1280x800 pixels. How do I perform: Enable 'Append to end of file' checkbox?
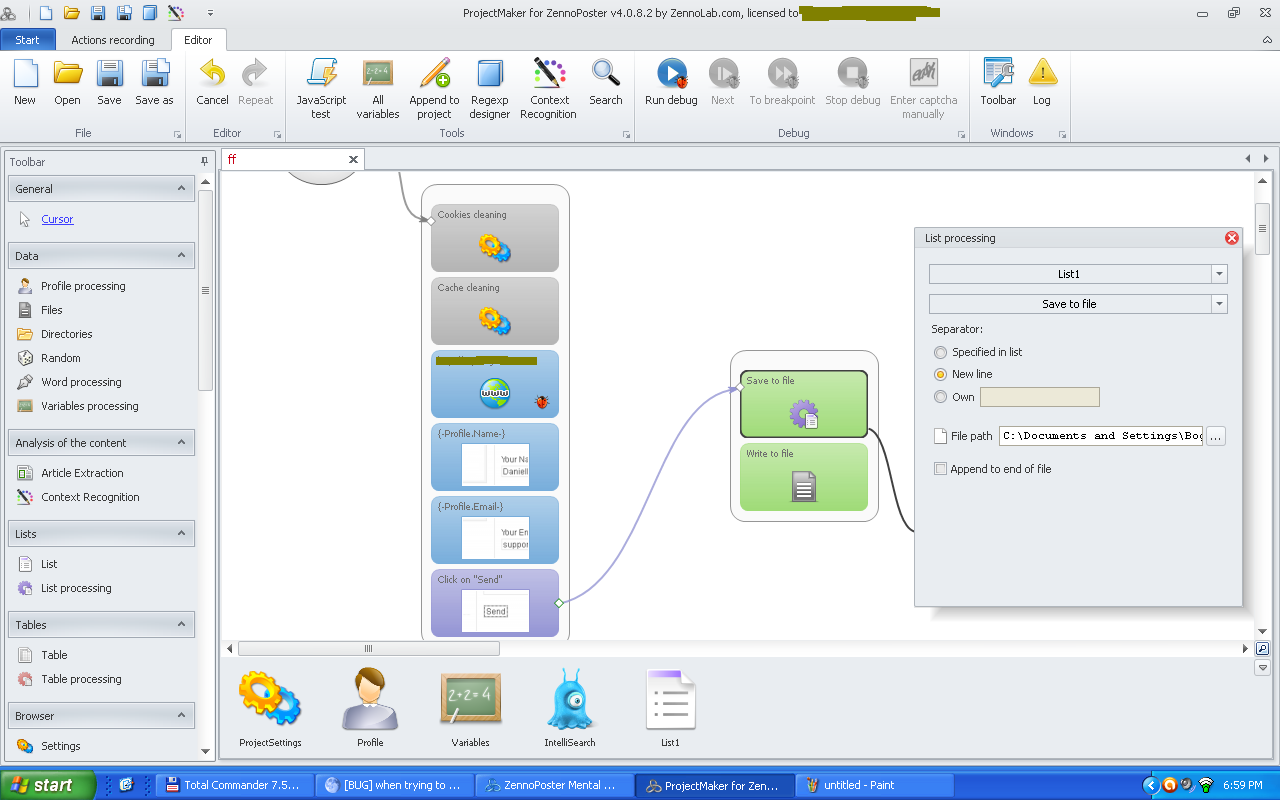point(940,469)
